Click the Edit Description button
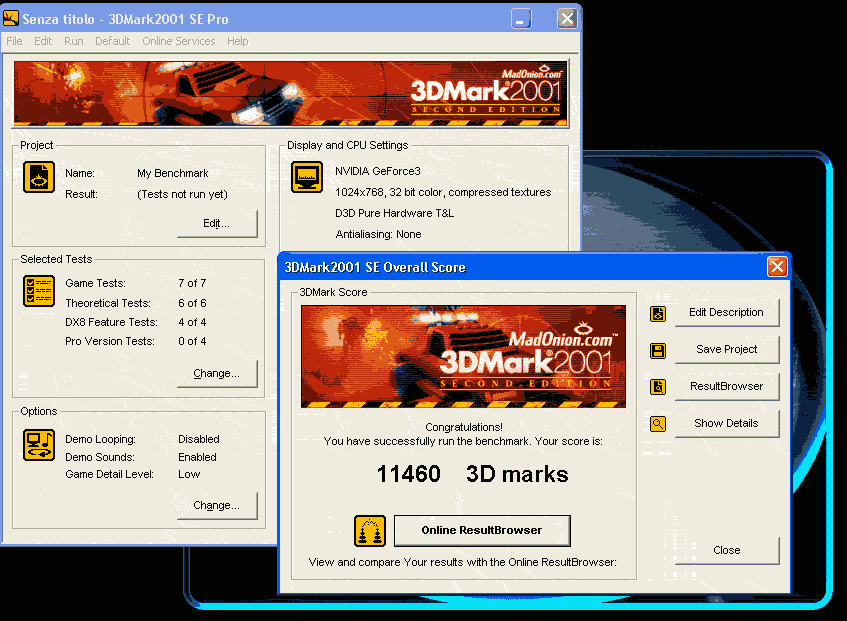 click(727, 312)
